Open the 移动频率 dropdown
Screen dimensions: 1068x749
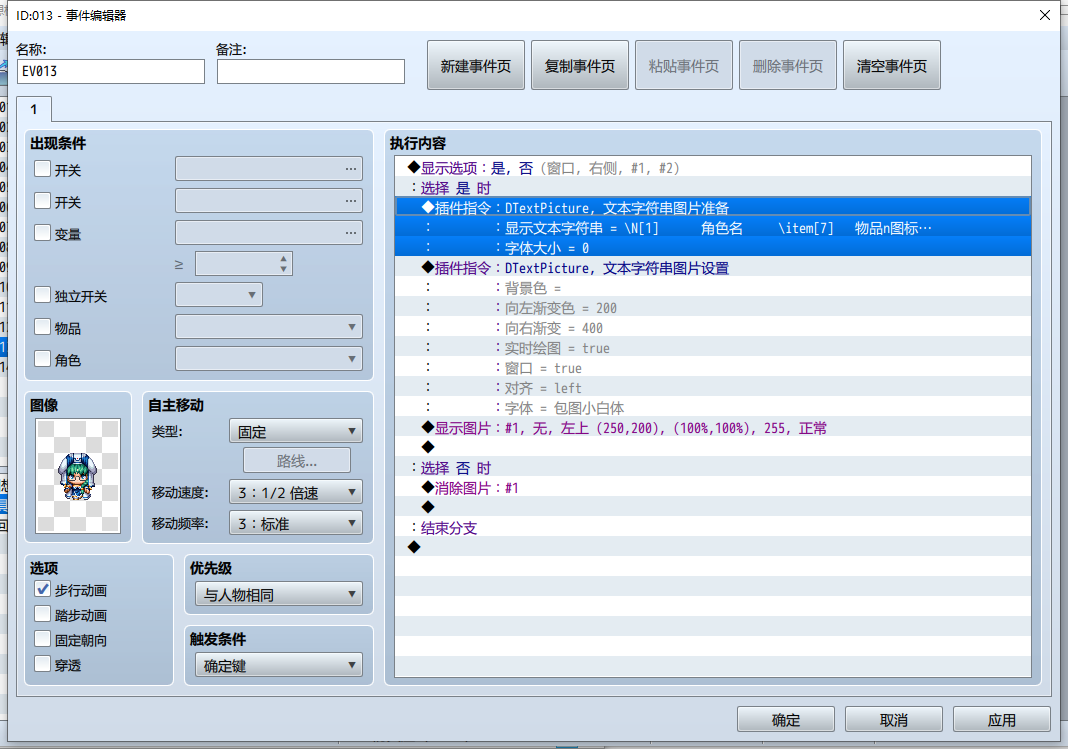click(296, 524)
